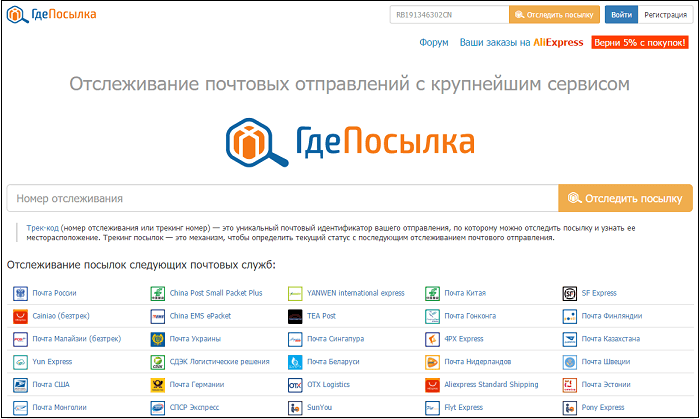
Task: Click the Почта Беларуси icon
Action: point(295,362)
